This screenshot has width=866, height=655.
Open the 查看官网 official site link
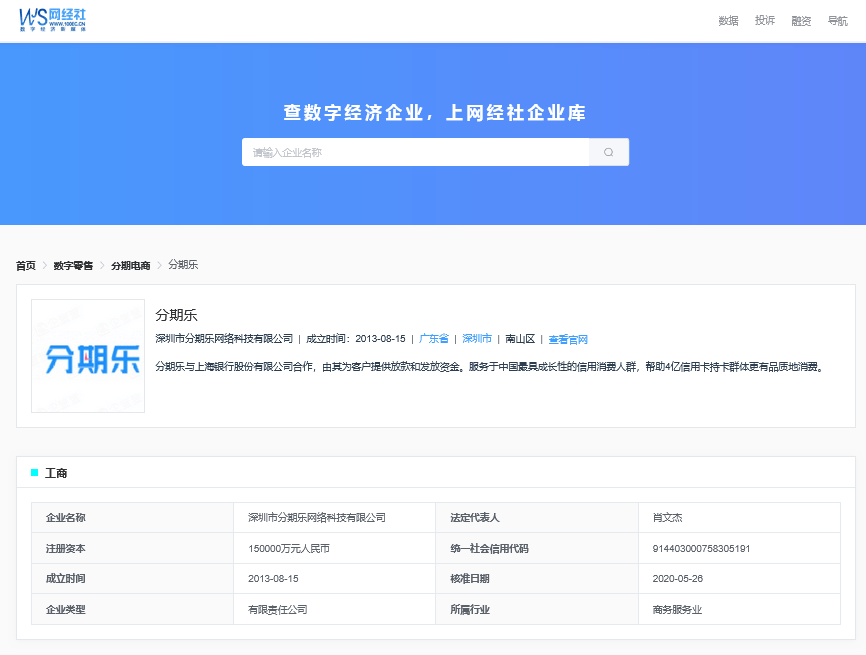coord(568,339)
